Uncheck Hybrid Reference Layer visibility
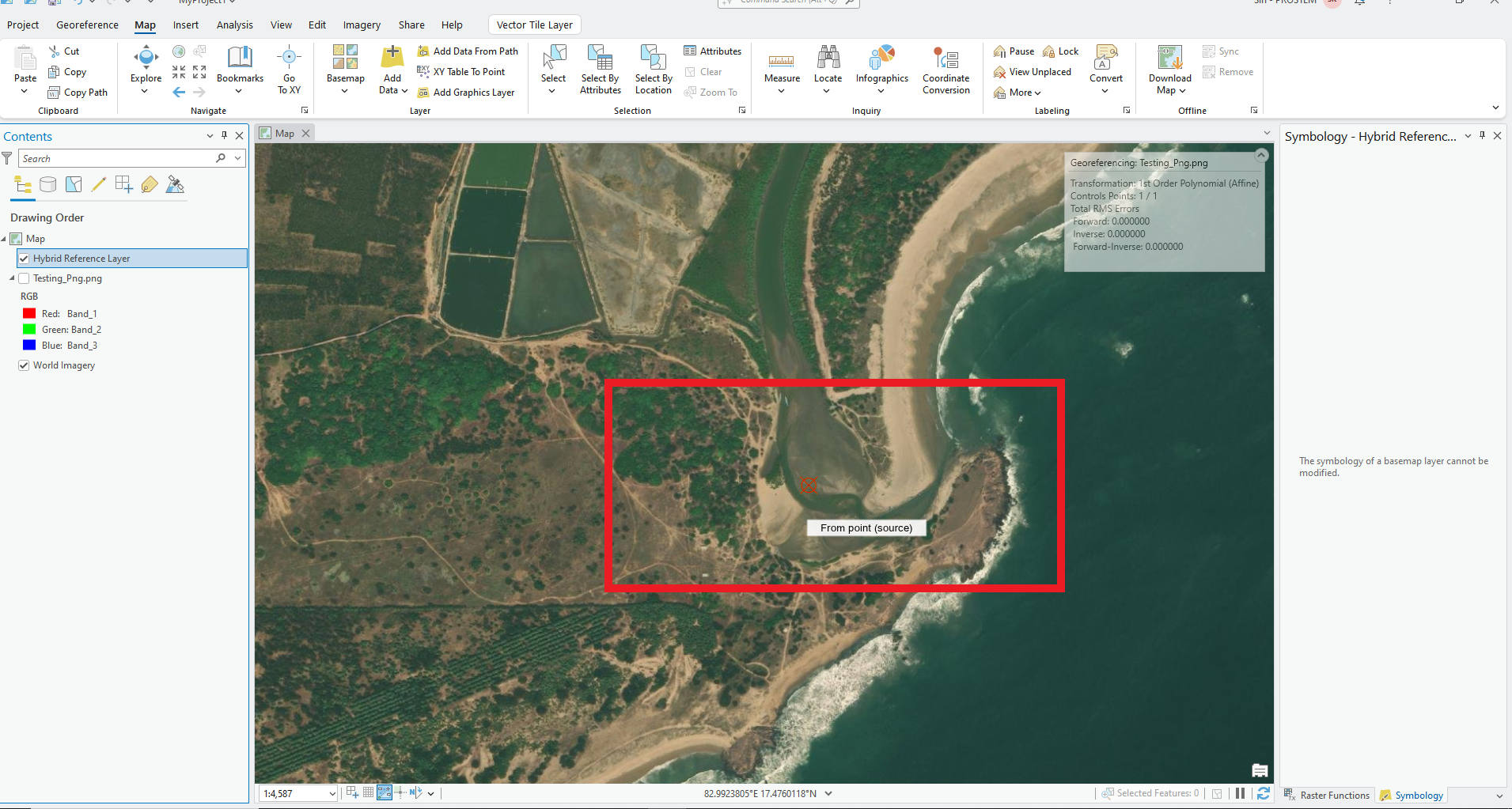 tap(24, 259)
